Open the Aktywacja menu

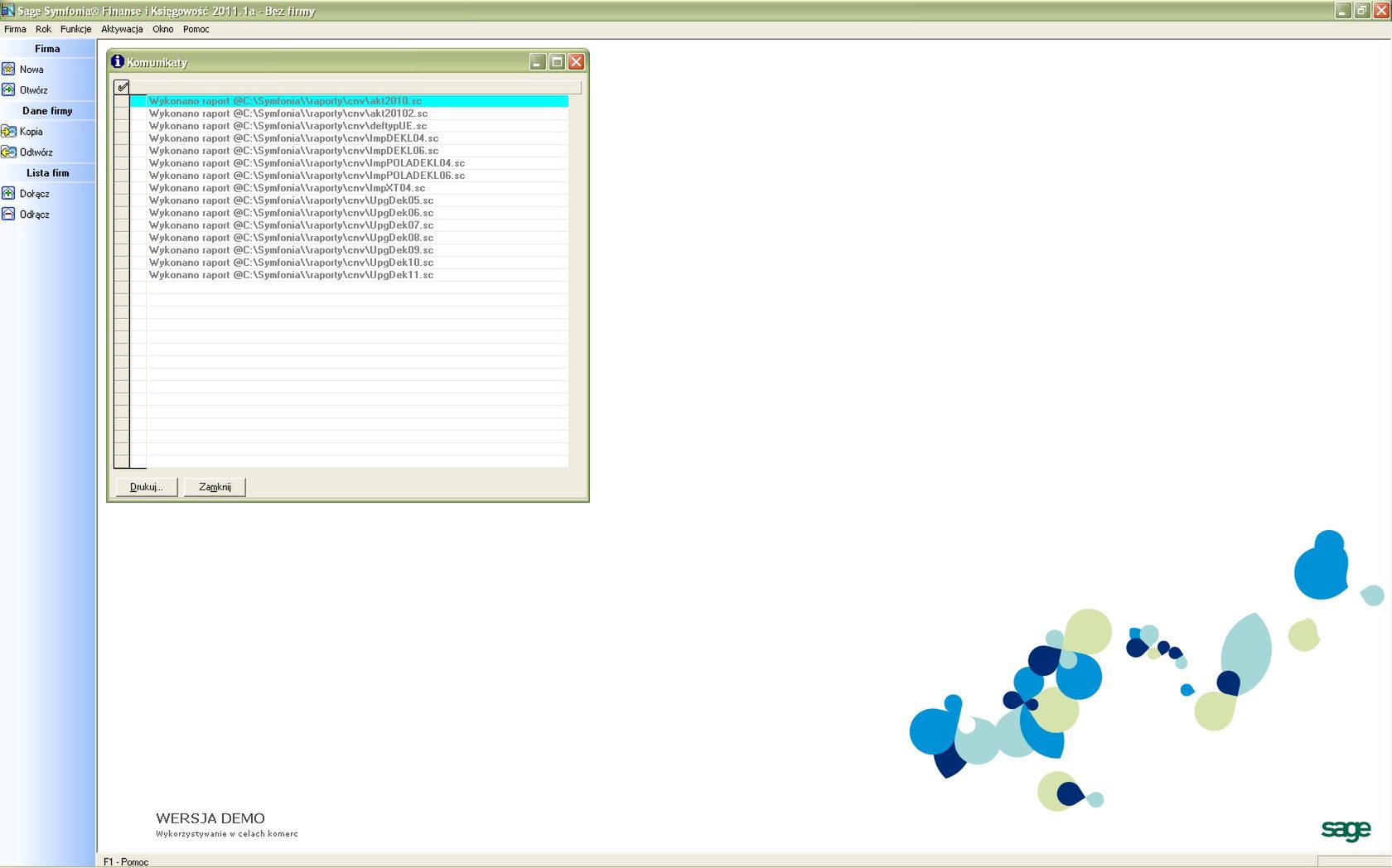pos(122,29)
